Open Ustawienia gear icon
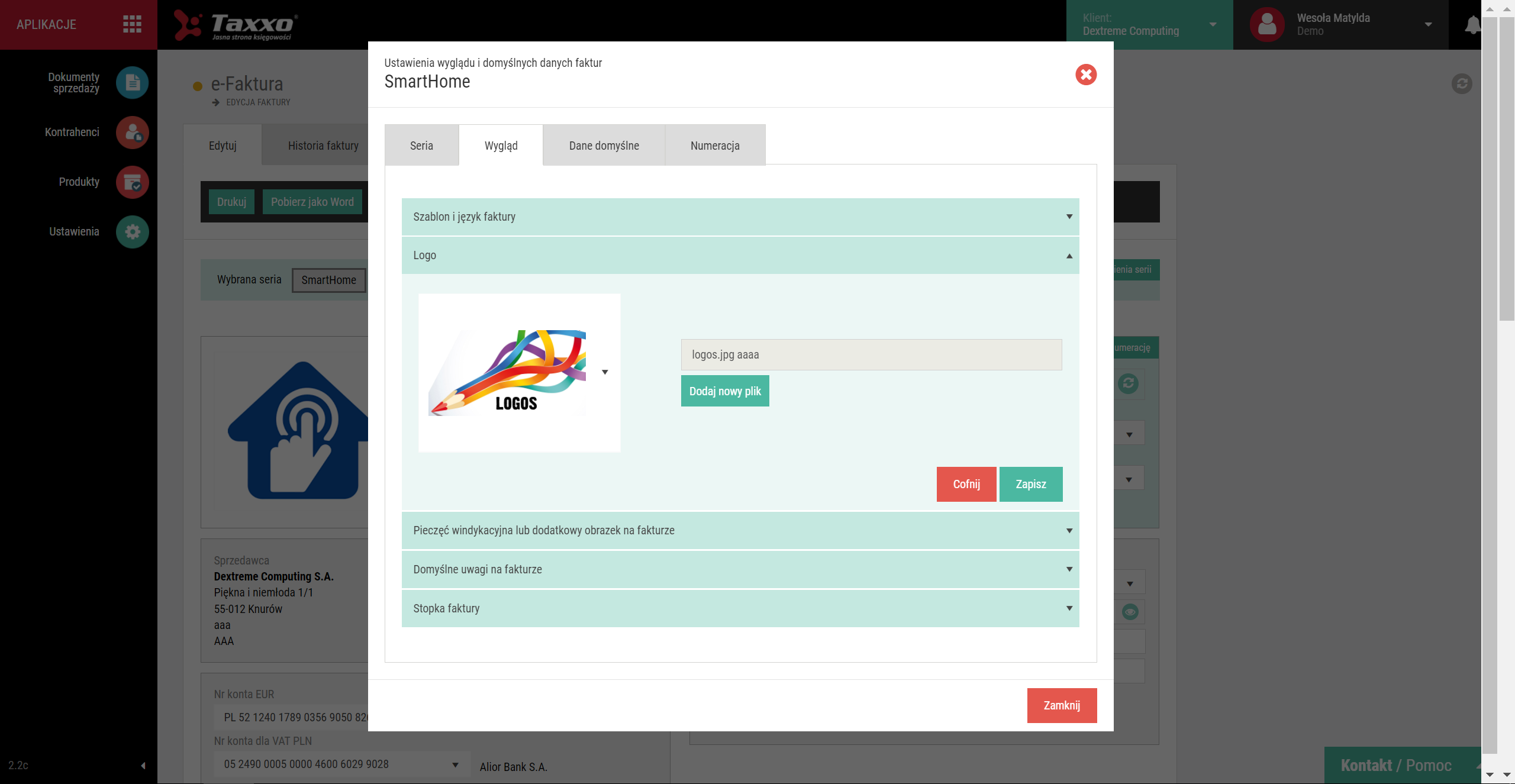The height and width of the screenshot is (784, 1515). [x=133, y=231]
